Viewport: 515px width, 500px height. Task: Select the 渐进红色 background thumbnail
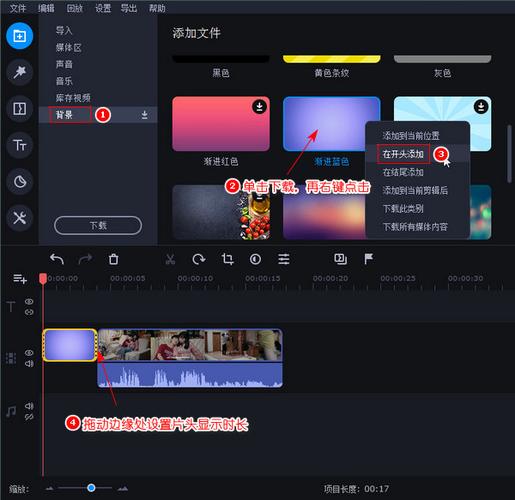point(221,124)
